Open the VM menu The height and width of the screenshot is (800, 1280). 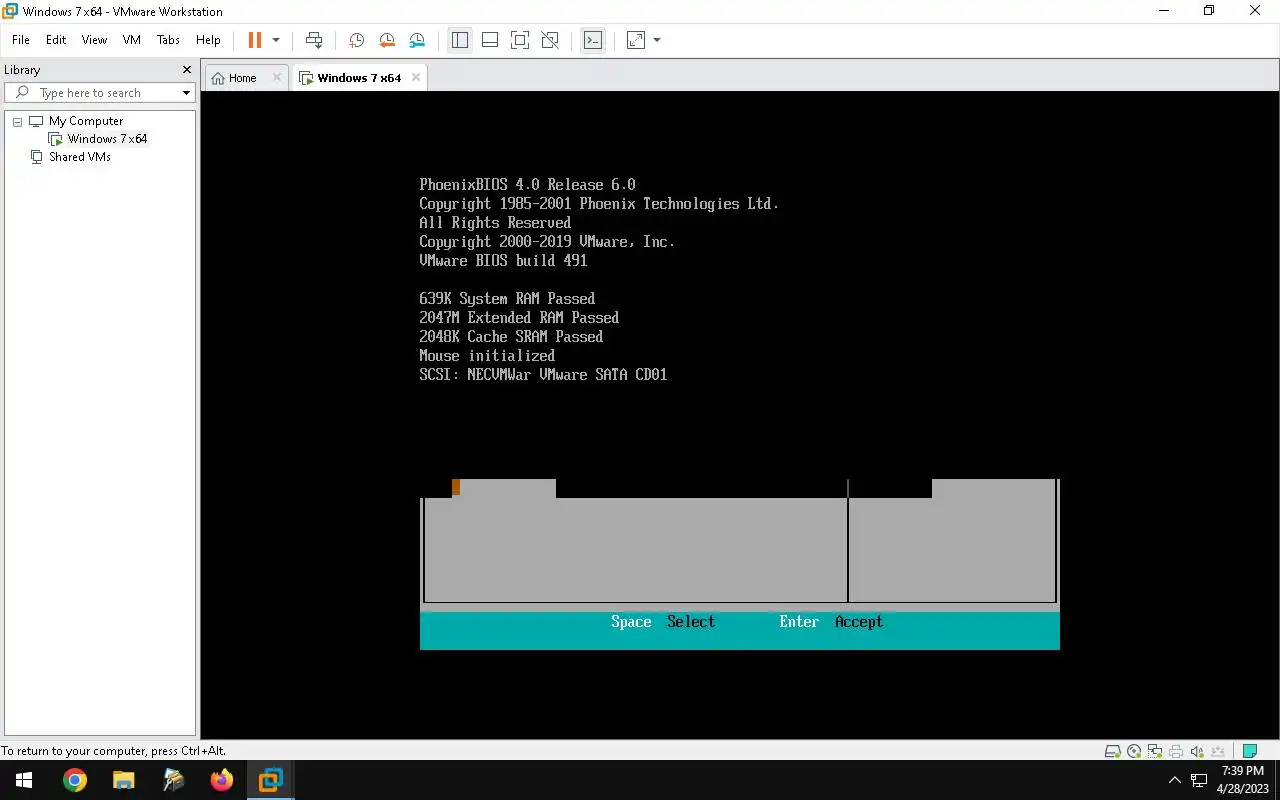coord(132,40)
